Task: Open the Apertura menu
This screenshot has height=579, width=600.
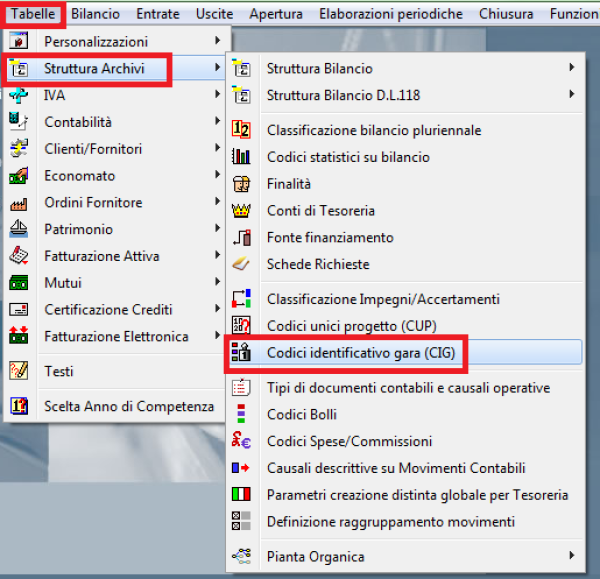Action: (276, 14)
